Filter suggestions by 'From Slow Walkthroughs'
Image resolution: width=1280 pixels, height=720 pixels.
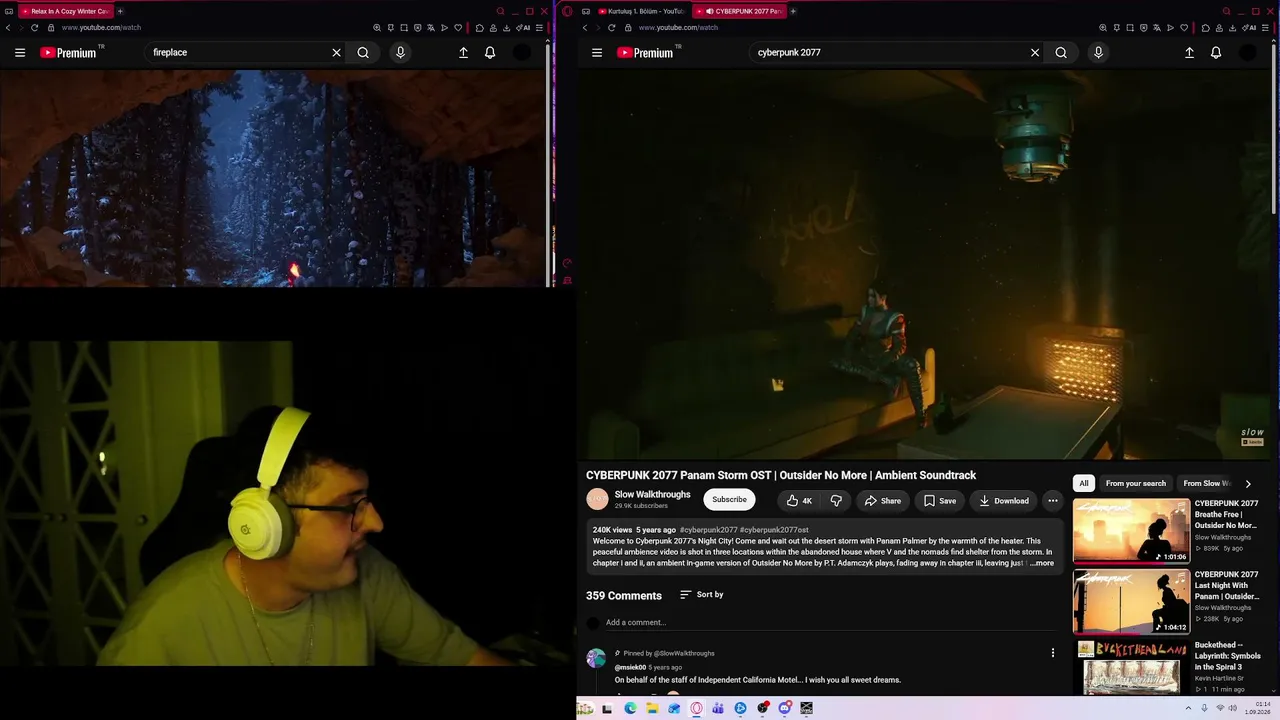coord(1207,484)
